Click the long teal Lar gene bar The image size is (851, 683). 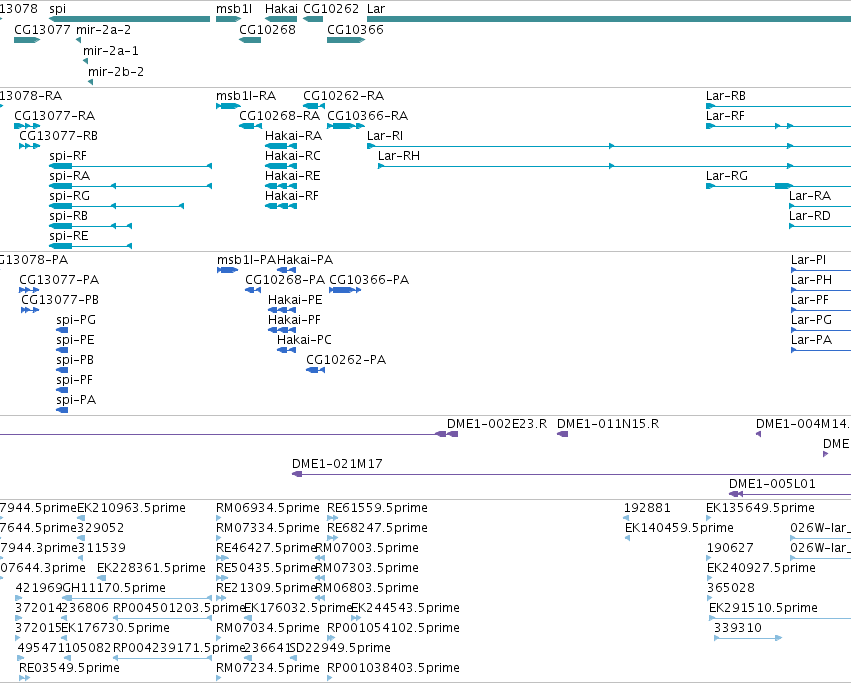tap(609, 19)
